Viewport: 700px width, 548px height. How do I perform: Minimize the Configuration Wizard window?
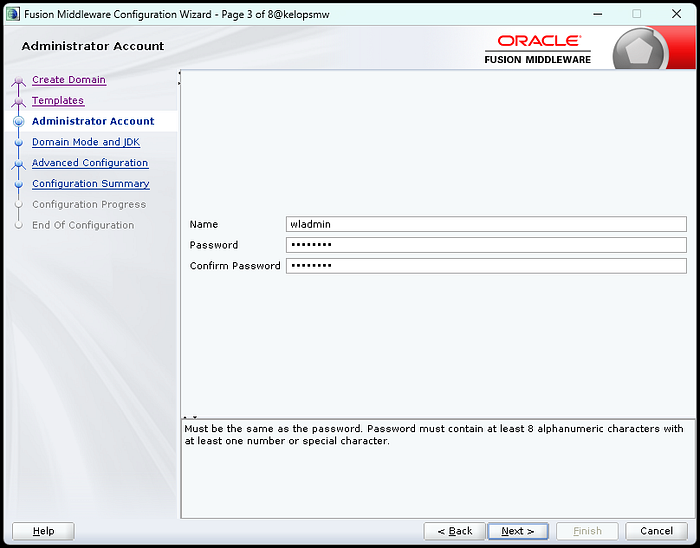point(597,14)
